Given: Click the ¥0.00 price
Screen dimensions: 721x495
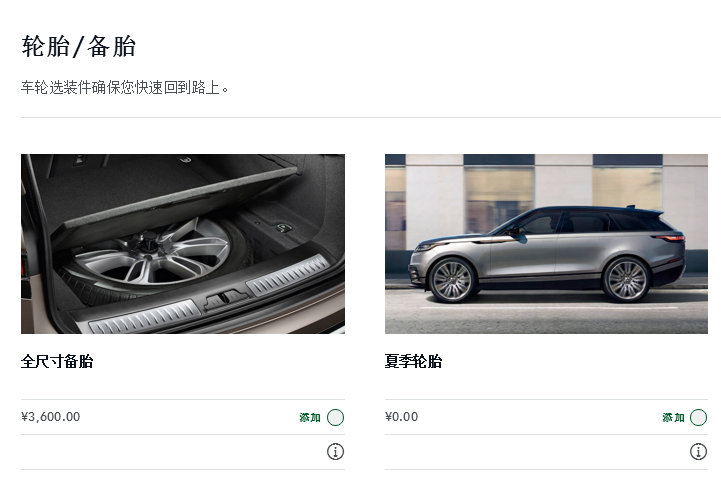Looking at the screenshot, I should [x=401, y=417].
